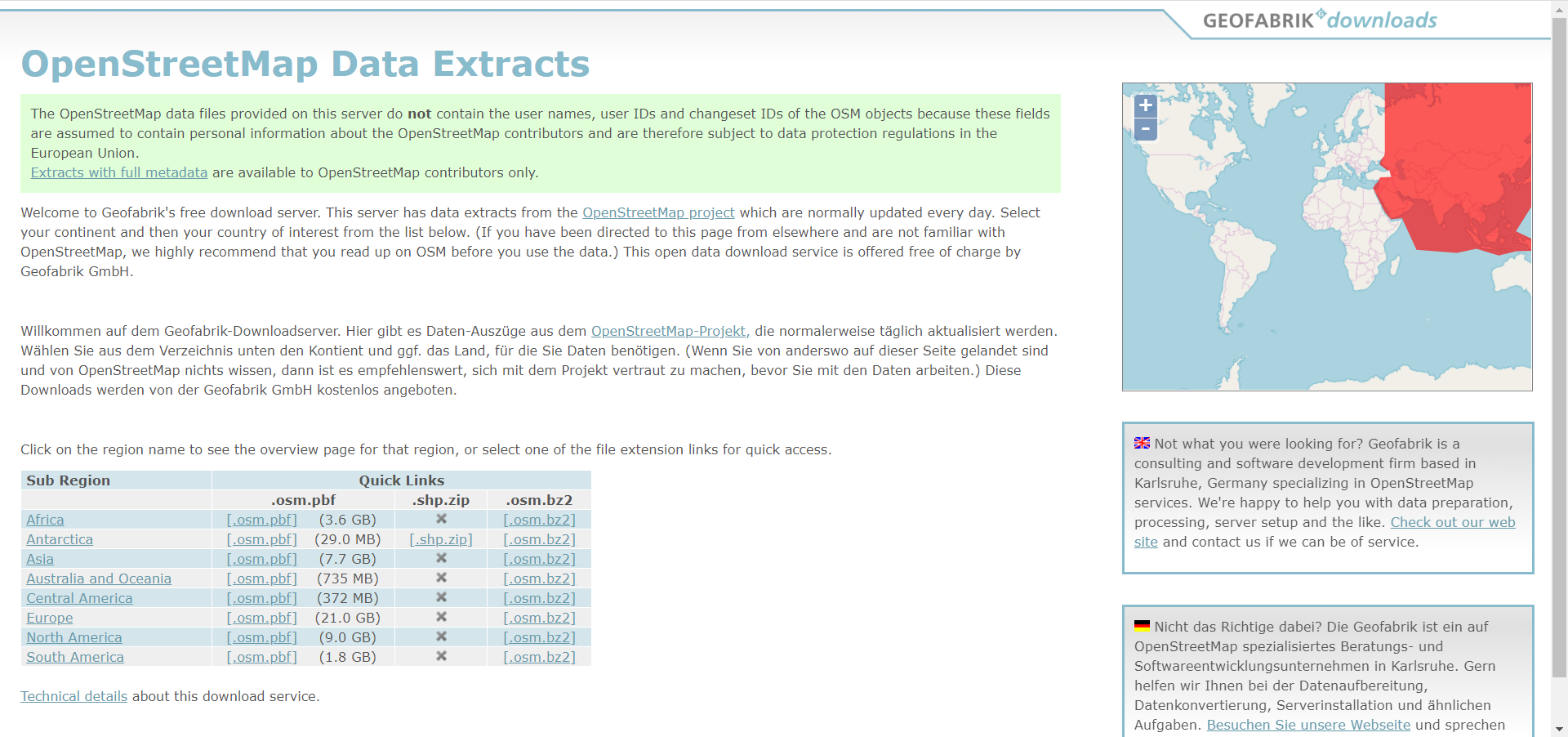Viewport: 1568px width, 737px height.
Task: Open the Central America region page
Action: [79, 598]
